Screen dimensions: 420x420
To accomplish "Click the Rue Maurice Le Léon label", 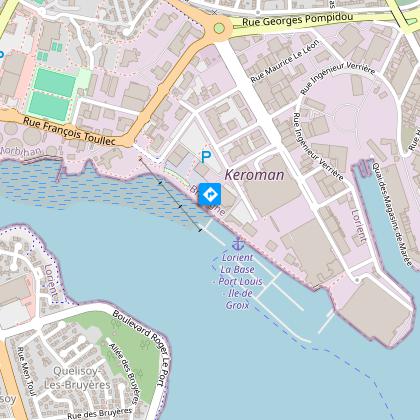I will pos(285,61).
